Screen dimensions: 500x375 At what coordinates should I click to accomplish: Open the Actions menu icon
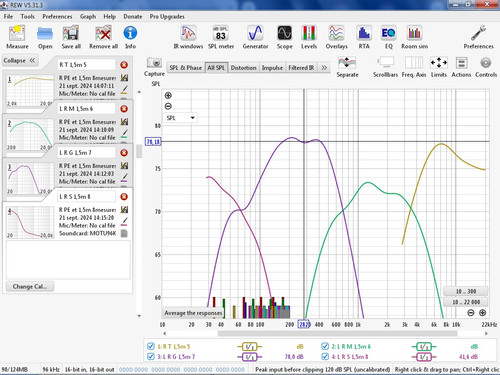point(461,67)
